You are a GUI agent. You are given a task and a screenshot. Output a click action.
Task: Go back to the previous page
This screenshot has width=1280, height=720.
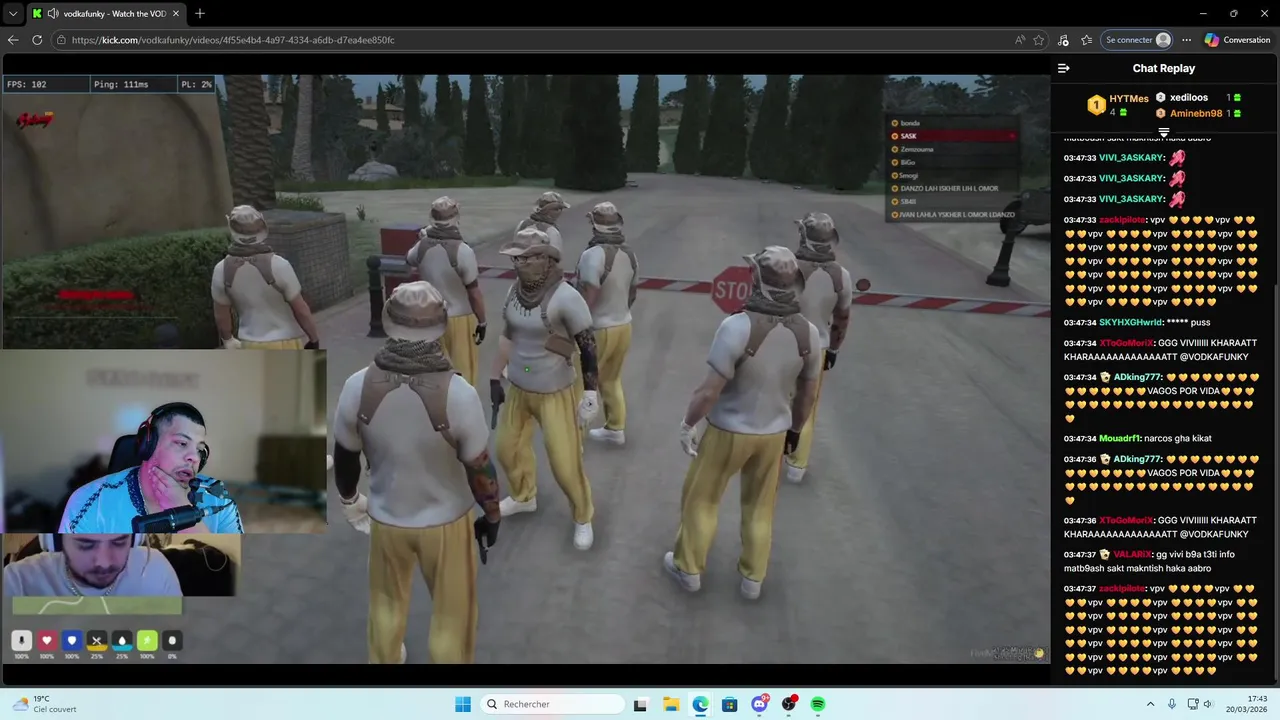pyautogui.click(x=13, y=40)
